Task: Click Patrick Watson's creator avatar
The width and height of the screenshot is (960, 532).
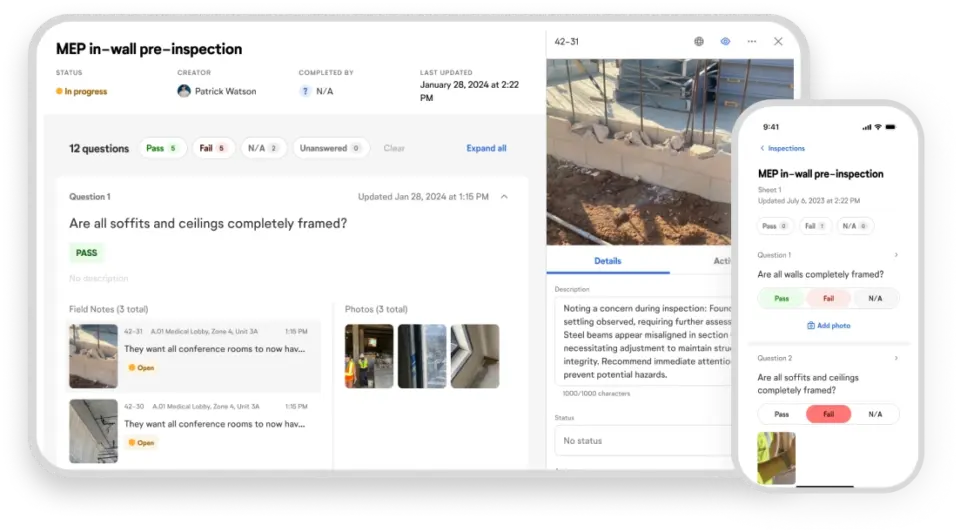Action: tap(184, 91)
